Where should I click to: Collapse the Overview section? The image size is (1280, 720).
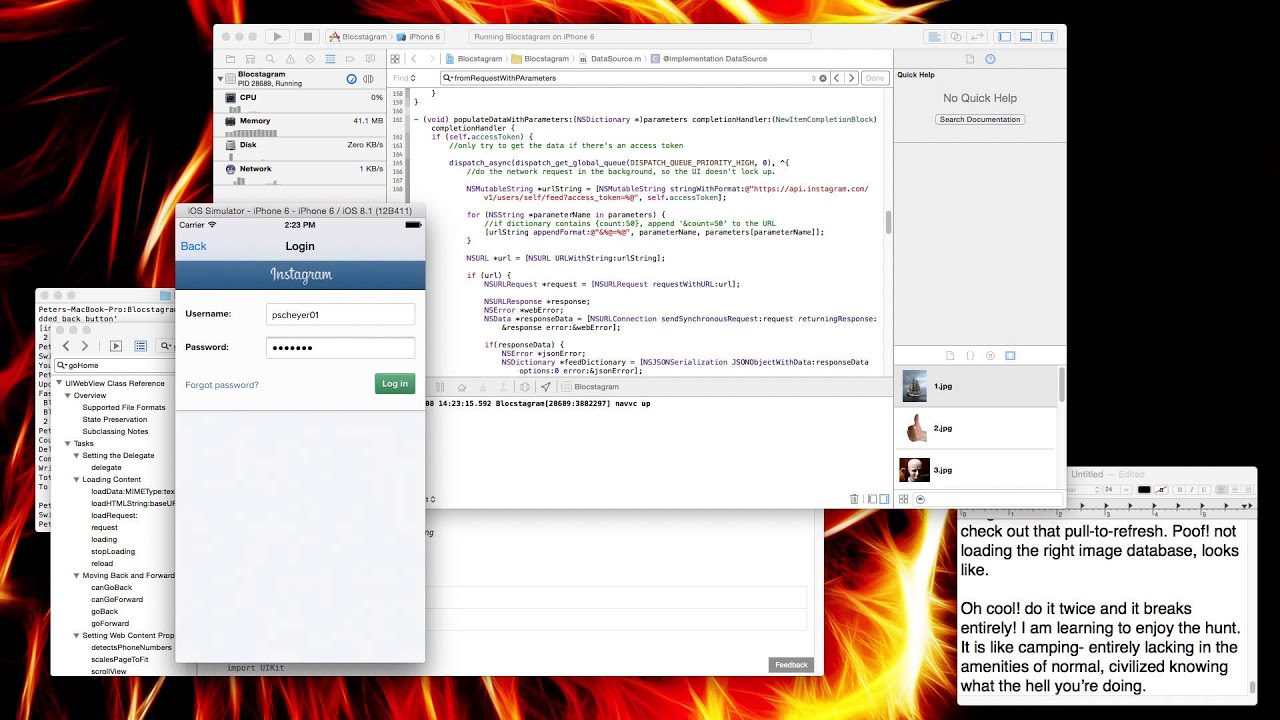pyautogui.click(x=68, y=395)
